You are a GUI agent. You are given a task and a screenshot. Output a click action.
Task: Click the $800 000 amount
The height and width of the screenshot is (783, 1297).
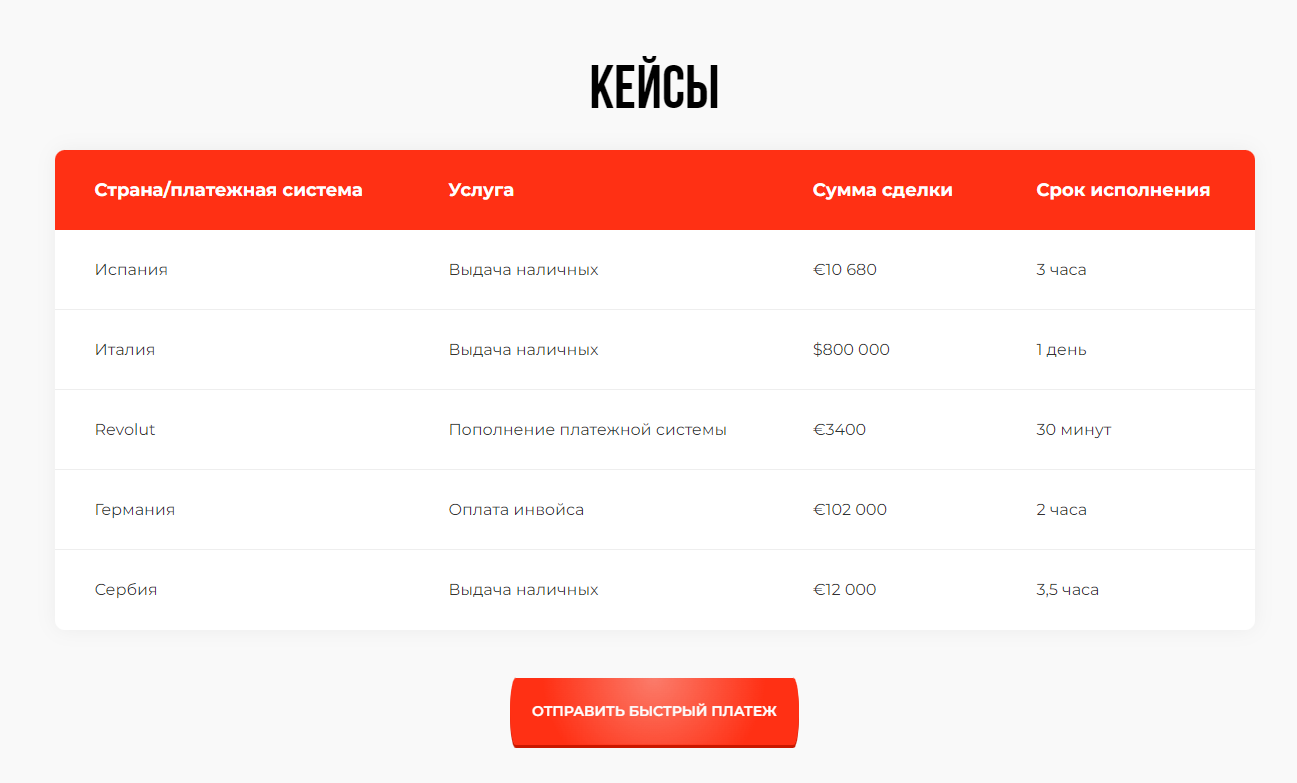851,350
